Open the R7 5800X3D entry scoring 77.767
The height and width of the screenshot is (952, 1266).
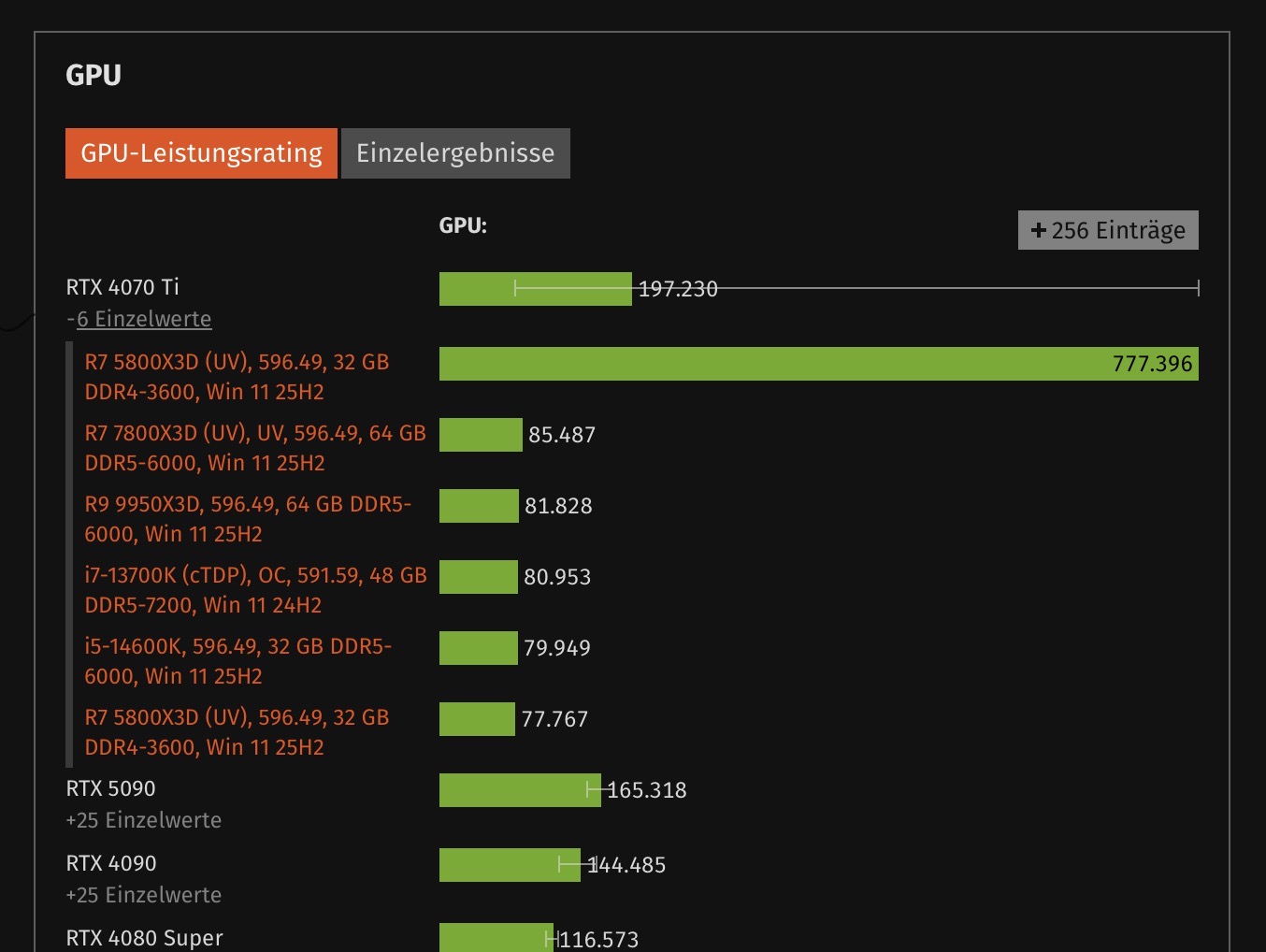point(237,732)
